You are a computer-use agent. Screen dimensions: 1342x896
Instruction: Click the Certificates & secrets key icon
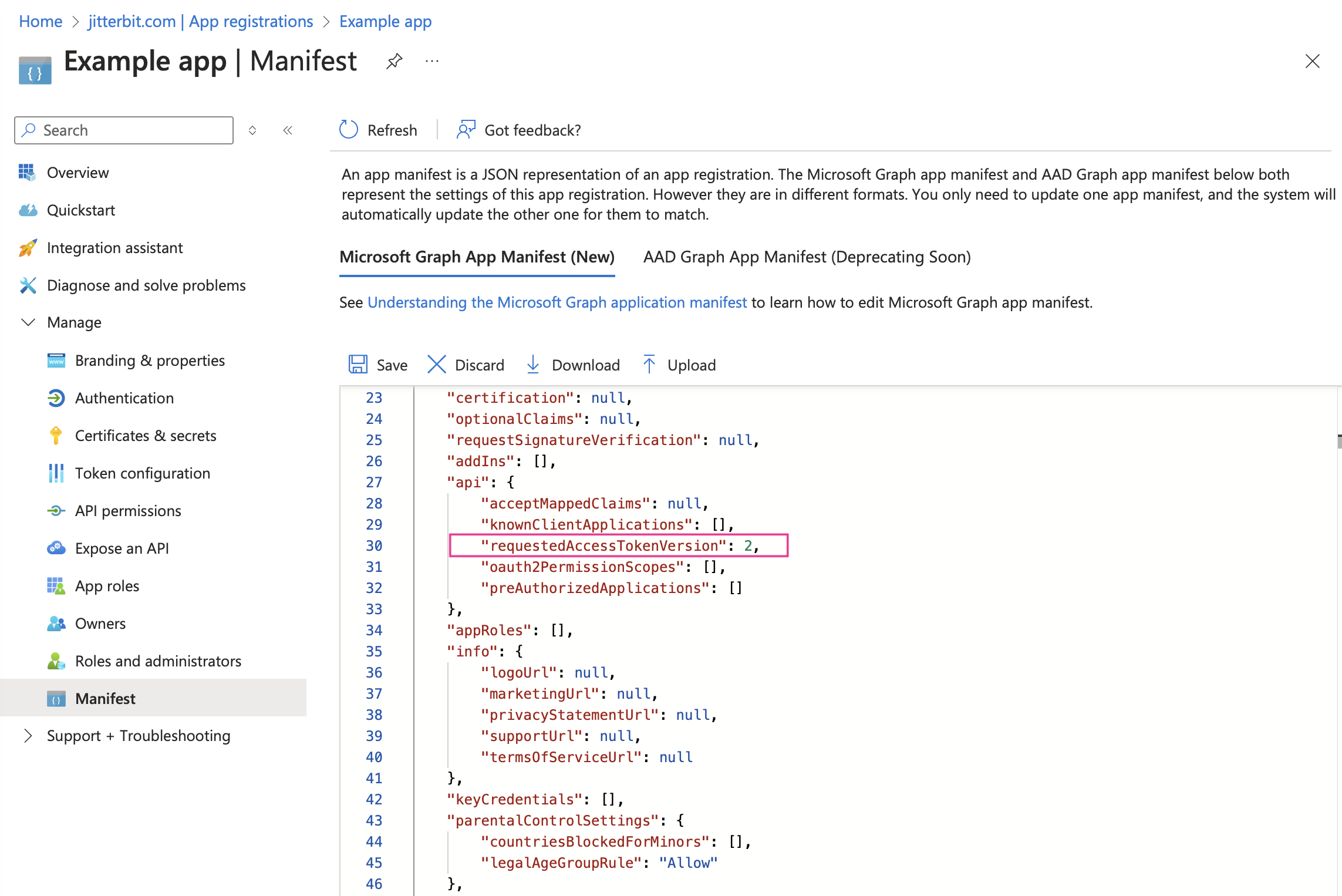(x=56, y=436)
